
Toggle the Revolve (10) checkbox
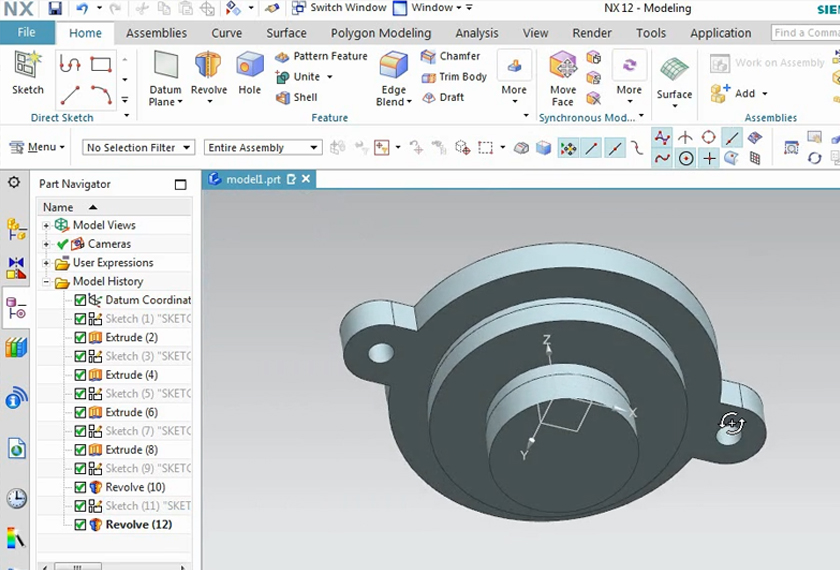coord(81,487)
